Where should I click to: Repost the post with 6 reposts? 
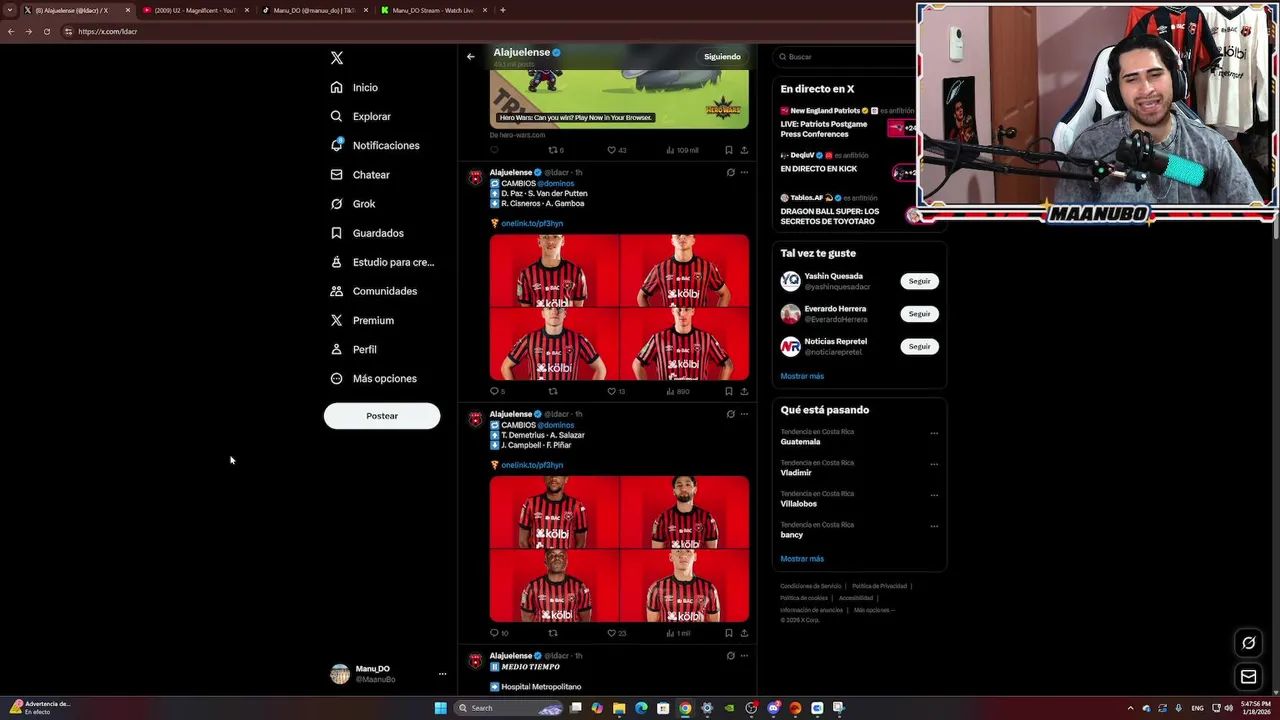(x=556, y=150)
